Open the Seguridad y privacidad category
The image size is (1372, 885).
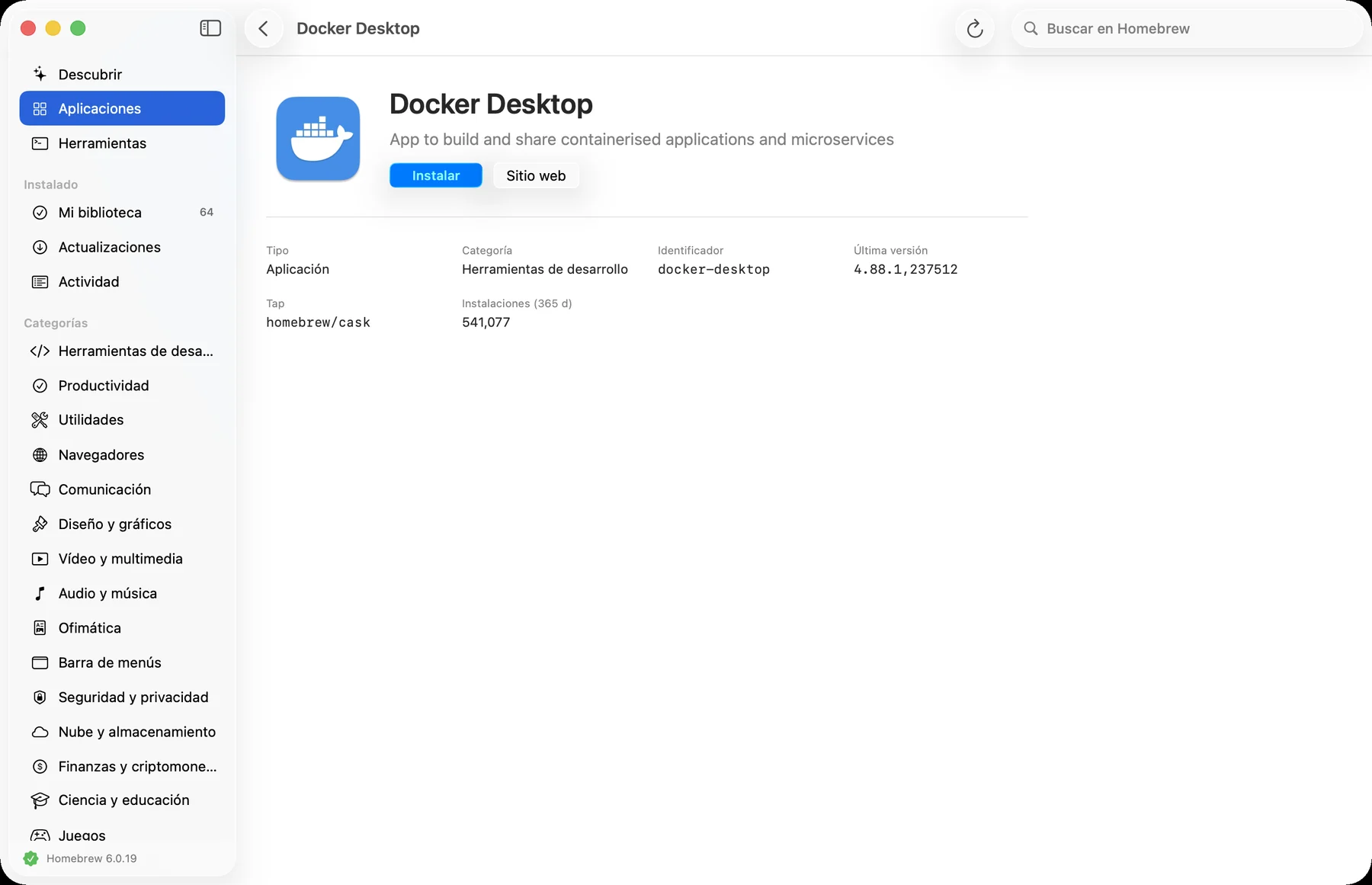point(122,697)
